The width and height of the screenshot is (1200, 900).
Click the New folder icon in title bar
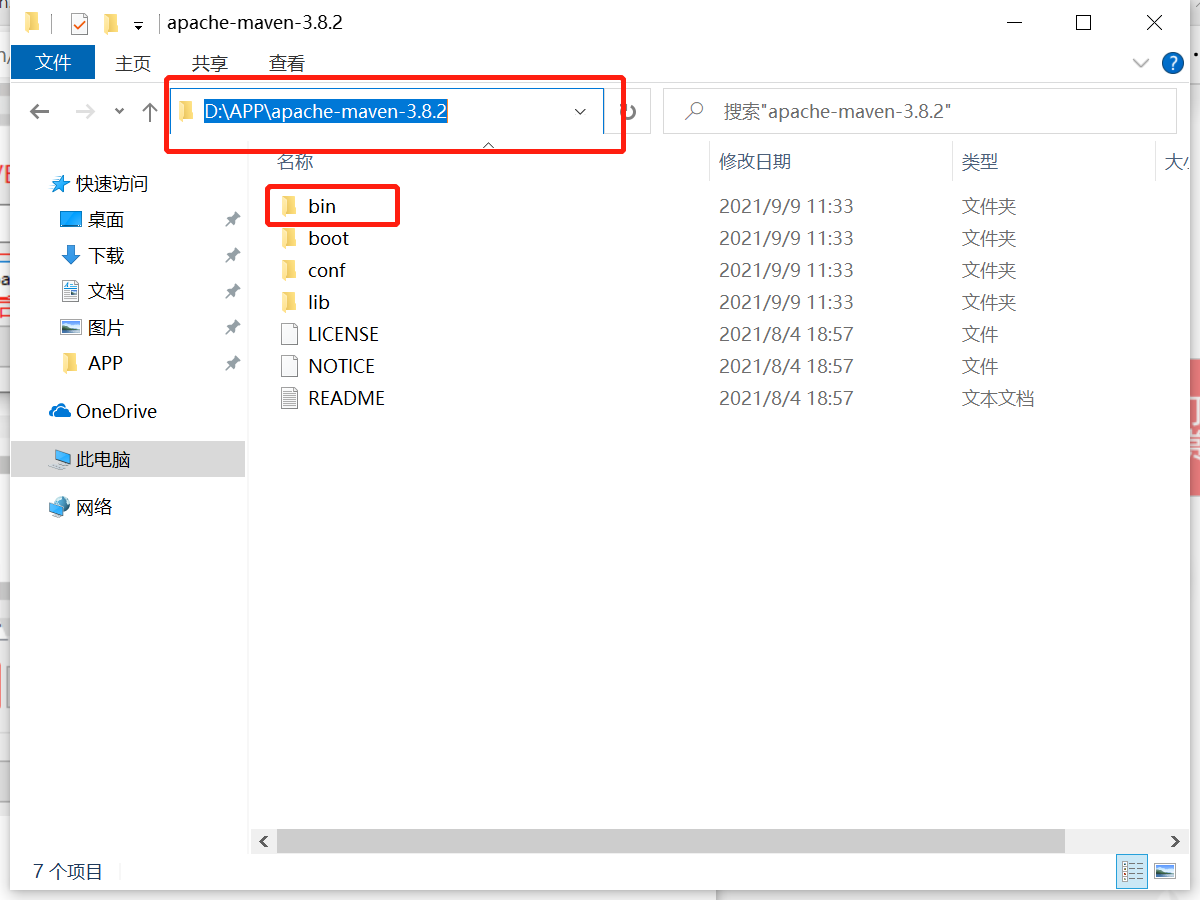110,22
